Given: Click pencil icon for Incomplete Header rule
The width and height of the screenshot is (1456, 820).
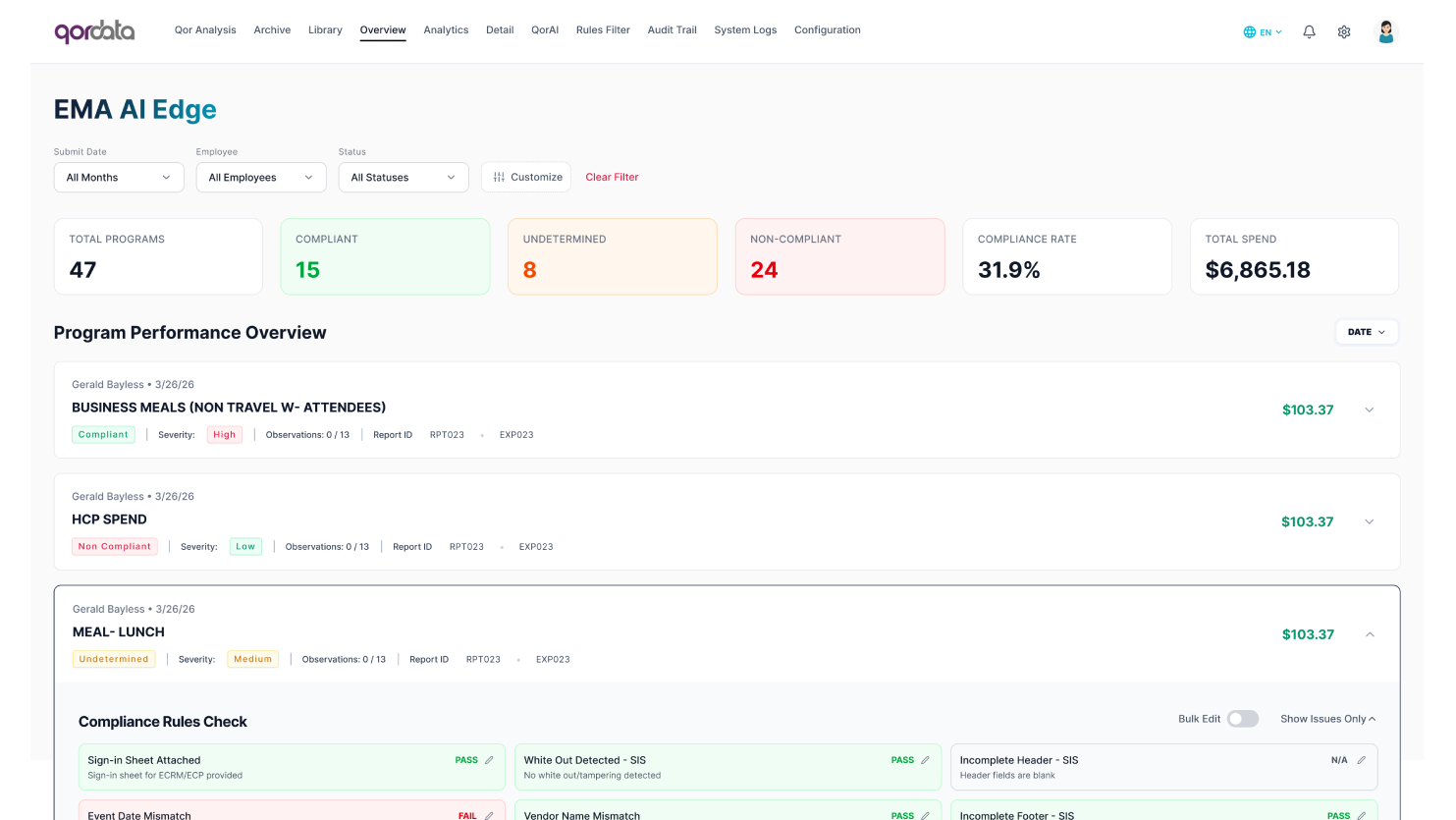Looking at the screenshot, I should click(1361, 760).
